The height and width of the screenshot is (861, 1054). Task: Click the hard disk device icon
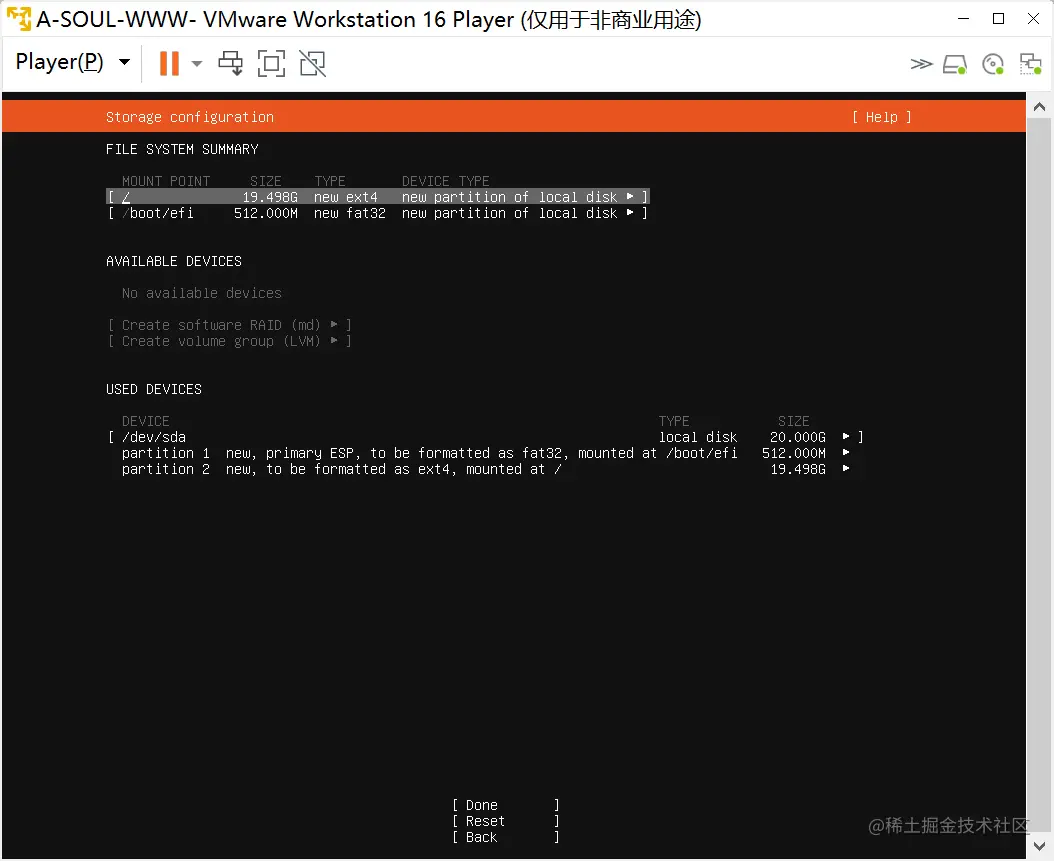click(x=955, y=65)
